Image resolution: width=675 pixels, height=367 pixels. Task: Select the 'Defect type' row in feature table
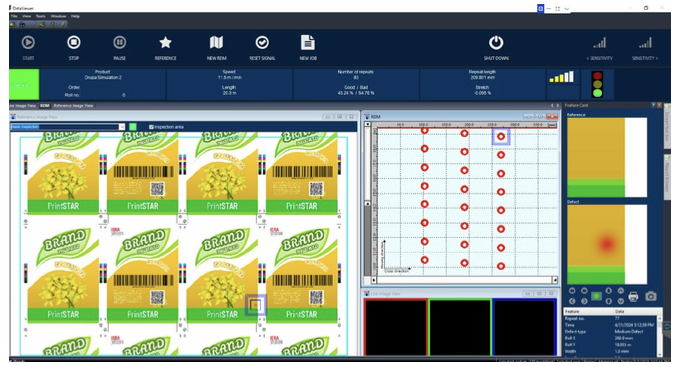coord(610,332)
